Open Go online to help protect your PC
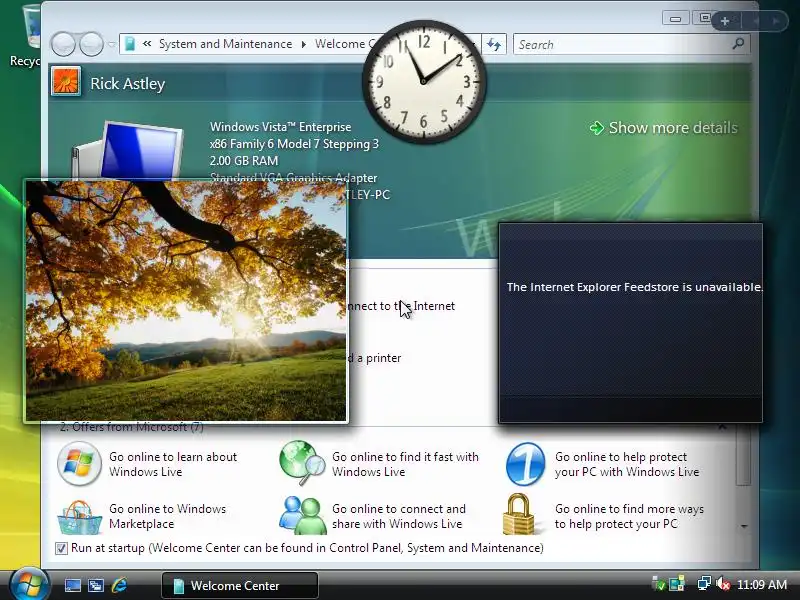Image resolution: width=800 pixels, height=600 pixels. pos(627,464)
